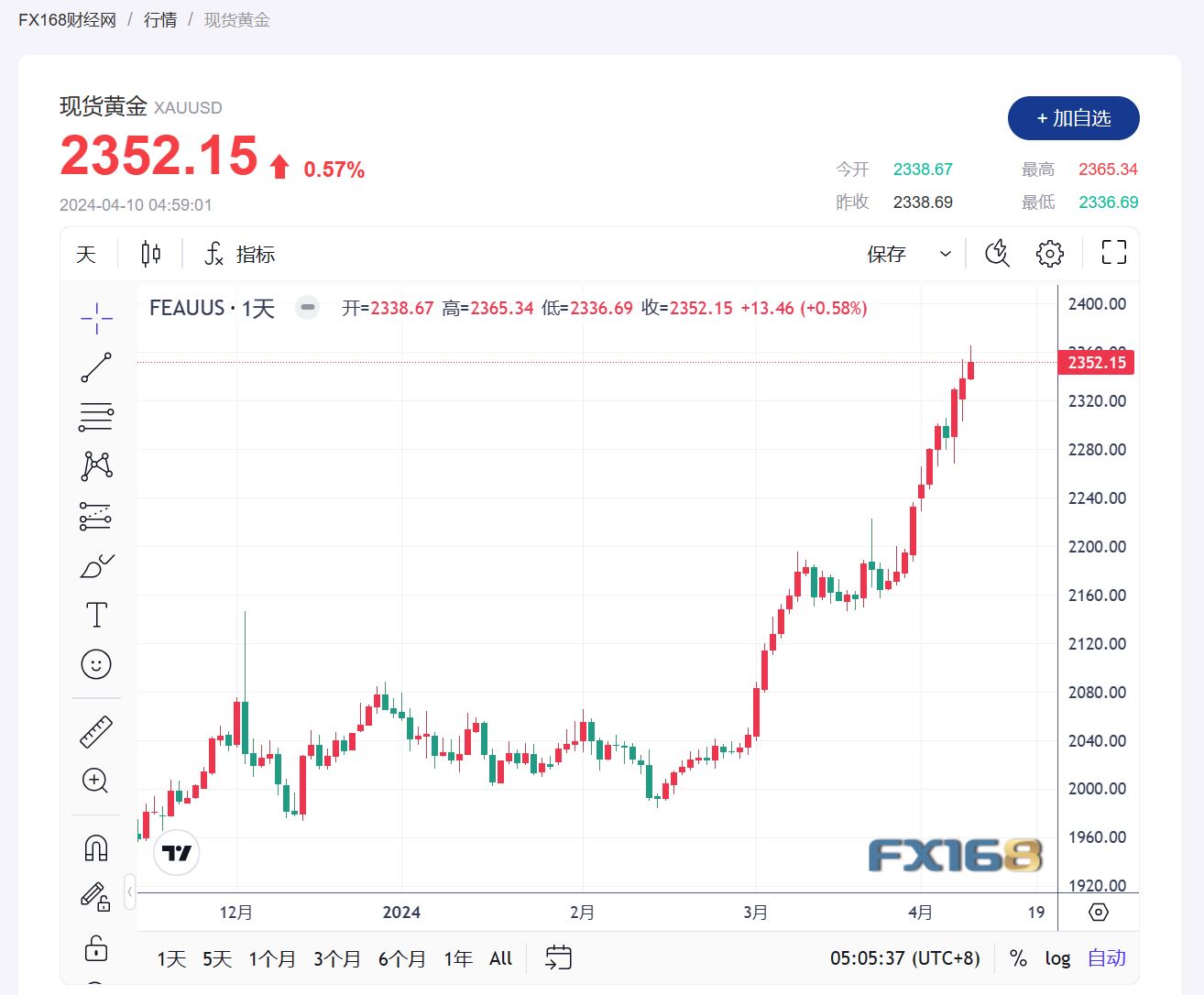
Task: Open FX168财经网 breadcrumb link
Action: (x=67, y=20)
